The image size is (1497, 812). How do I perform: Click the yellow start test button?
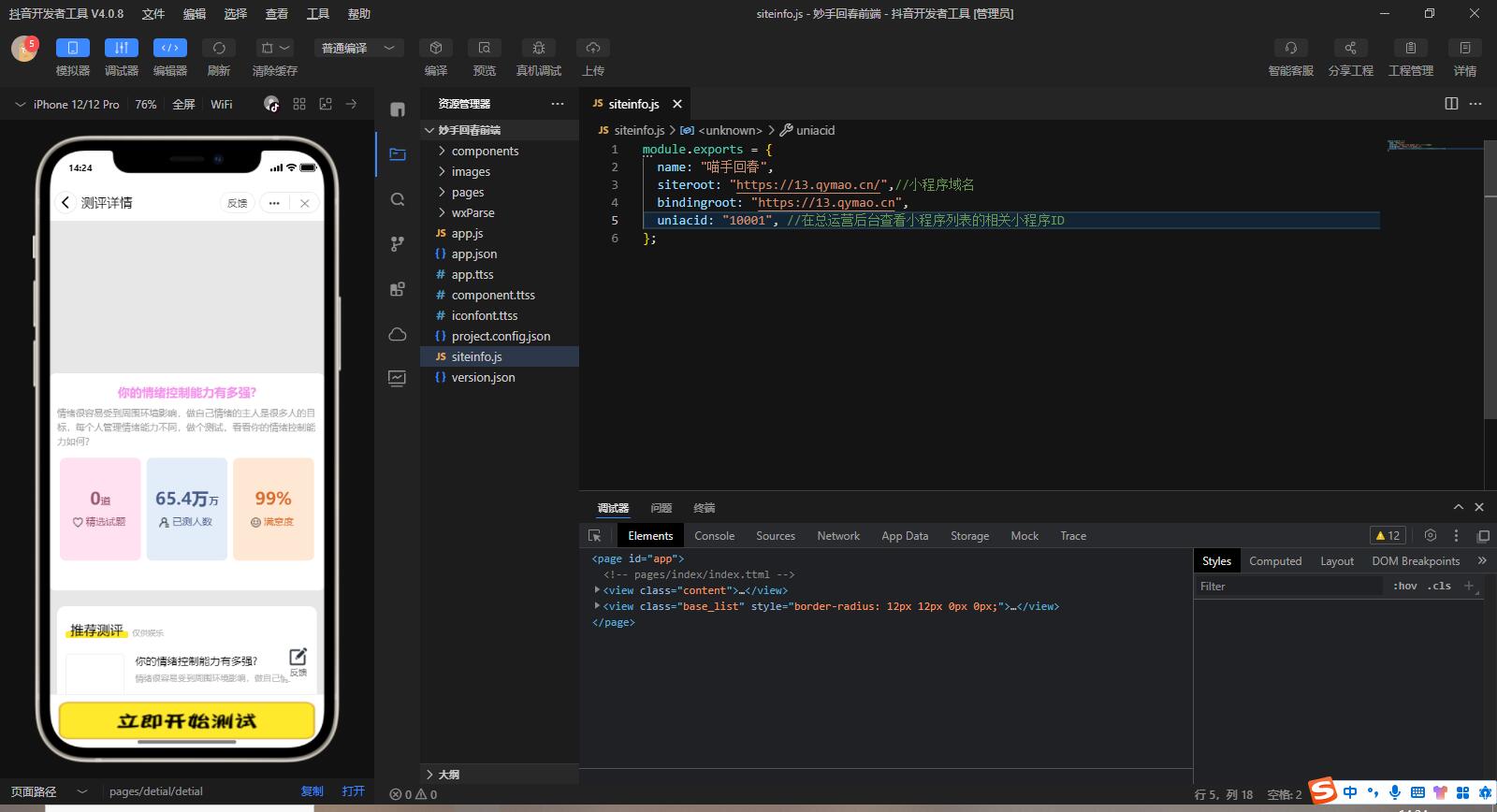(x=187, y=720)
